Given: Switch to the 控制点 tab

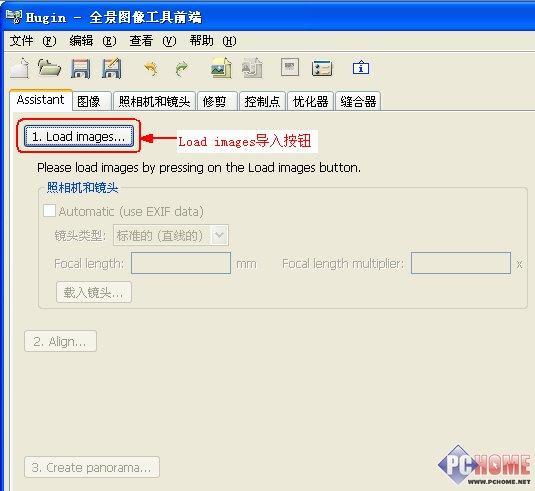Looking at the screenshot, I should coord(262,101).
